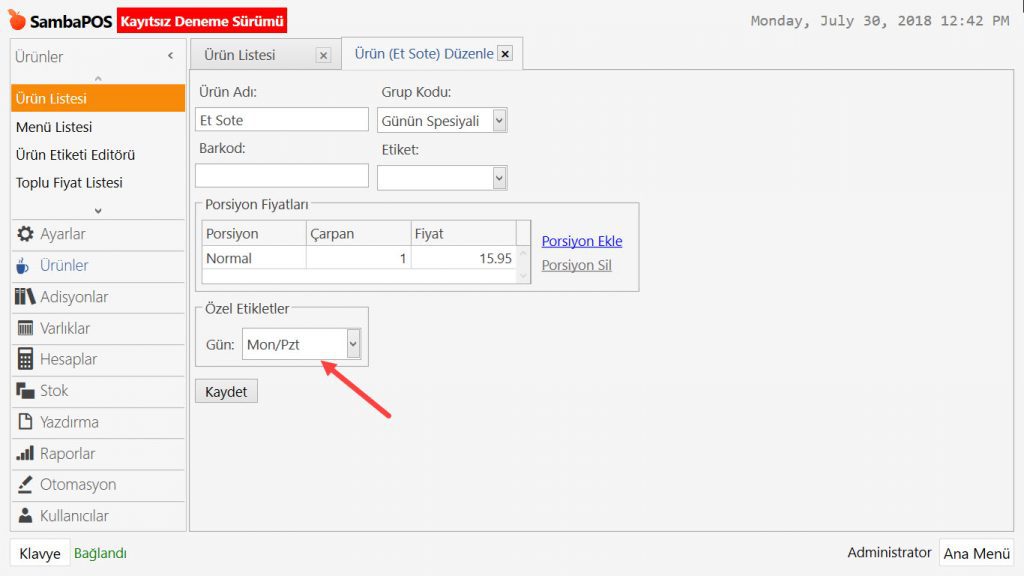Select Menü Listesi in sidebar
Screen dimensions: 1024x576
click(54, 127)
